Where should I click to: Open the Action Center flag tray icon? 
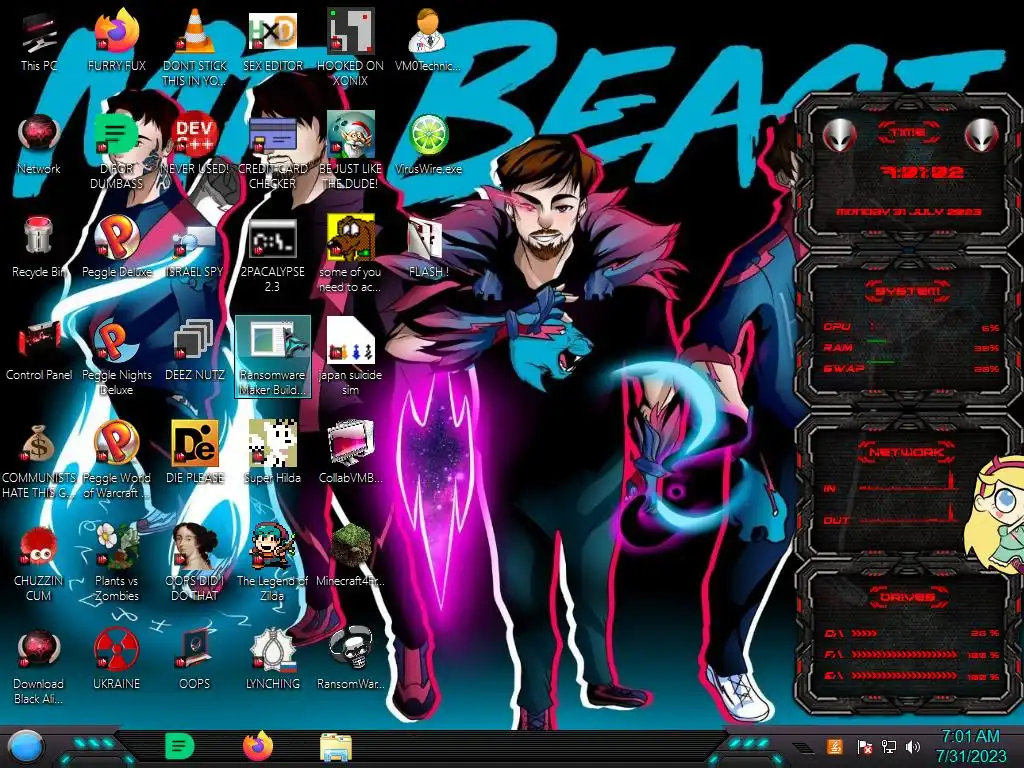coord(864,746)
